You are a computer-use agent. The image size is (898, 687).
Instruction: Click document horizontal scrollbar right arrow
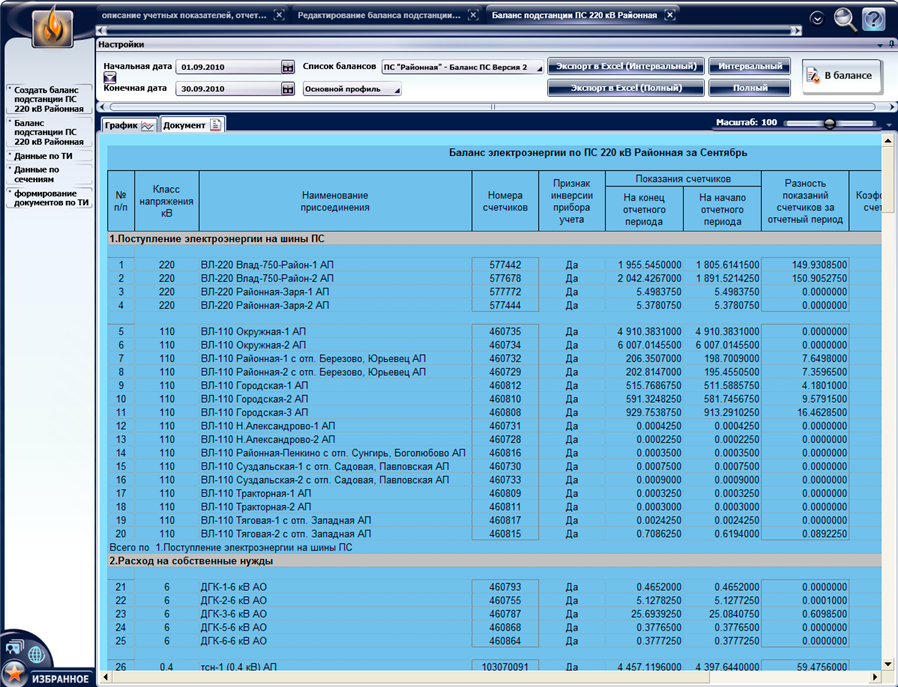pyautogui.click(x=876, y=677)
